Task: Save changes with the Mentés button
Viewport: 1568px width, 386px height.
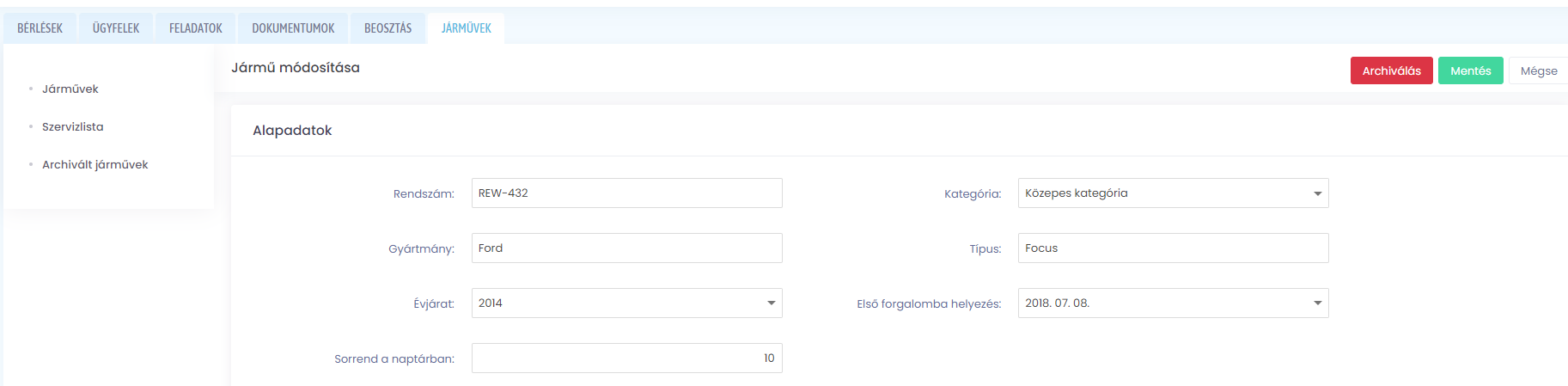Action: 1470,70
